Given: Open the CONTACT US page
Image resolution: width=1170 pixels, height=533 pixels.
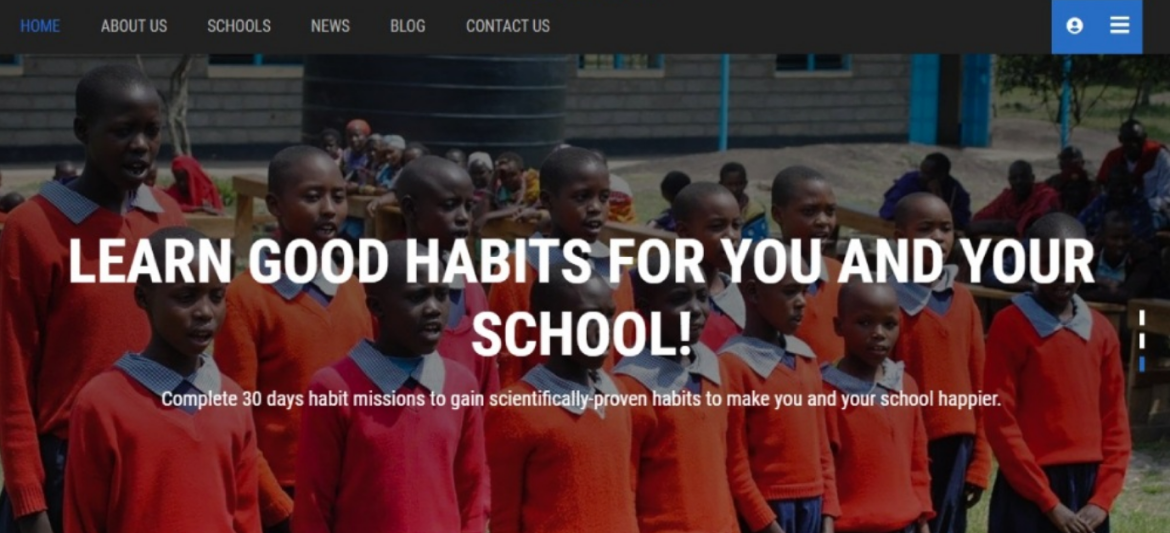Looking at the screenshot, I should click(508, 26).
